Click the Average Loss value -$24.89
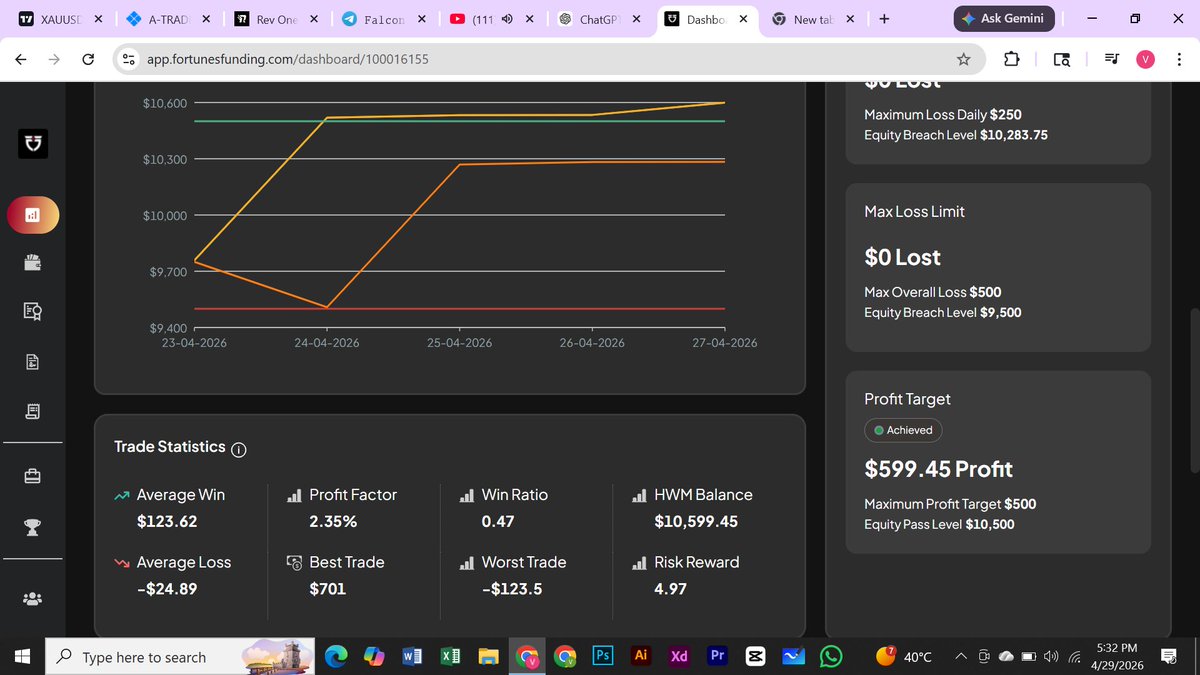Image resolution: width=1200 pixels, height=675 pixels. coord(167,589)
